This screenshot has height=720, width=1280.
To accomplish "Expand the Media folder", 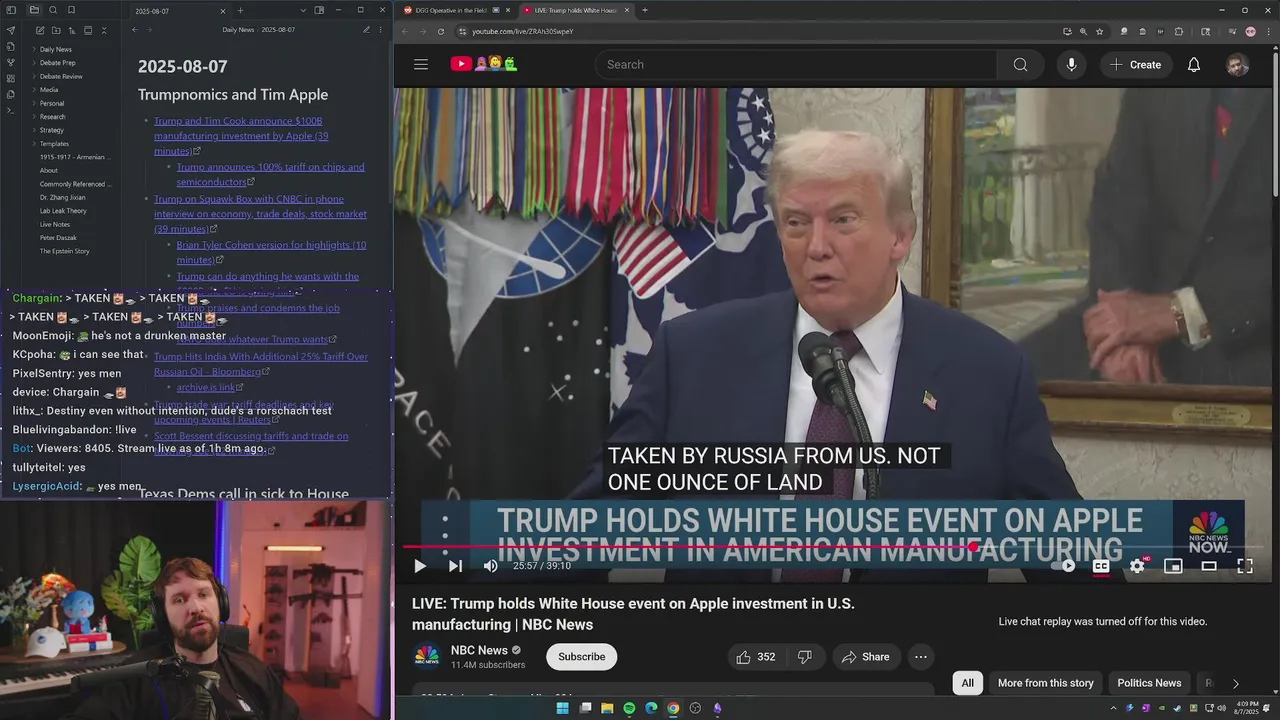I will pyautogui.click(x=49, y=89).
